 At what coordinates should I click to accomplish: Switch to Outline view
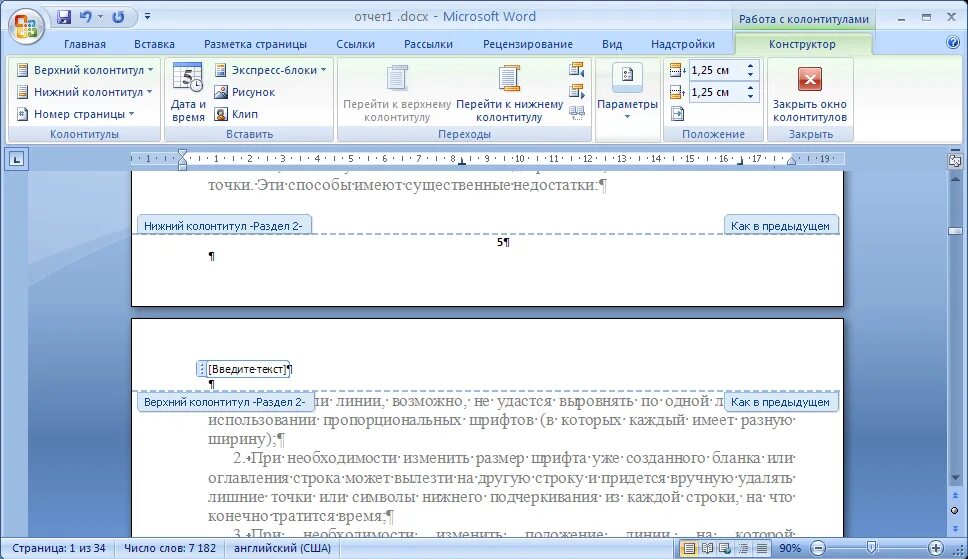pyautogui.click(x=743, y=548)
